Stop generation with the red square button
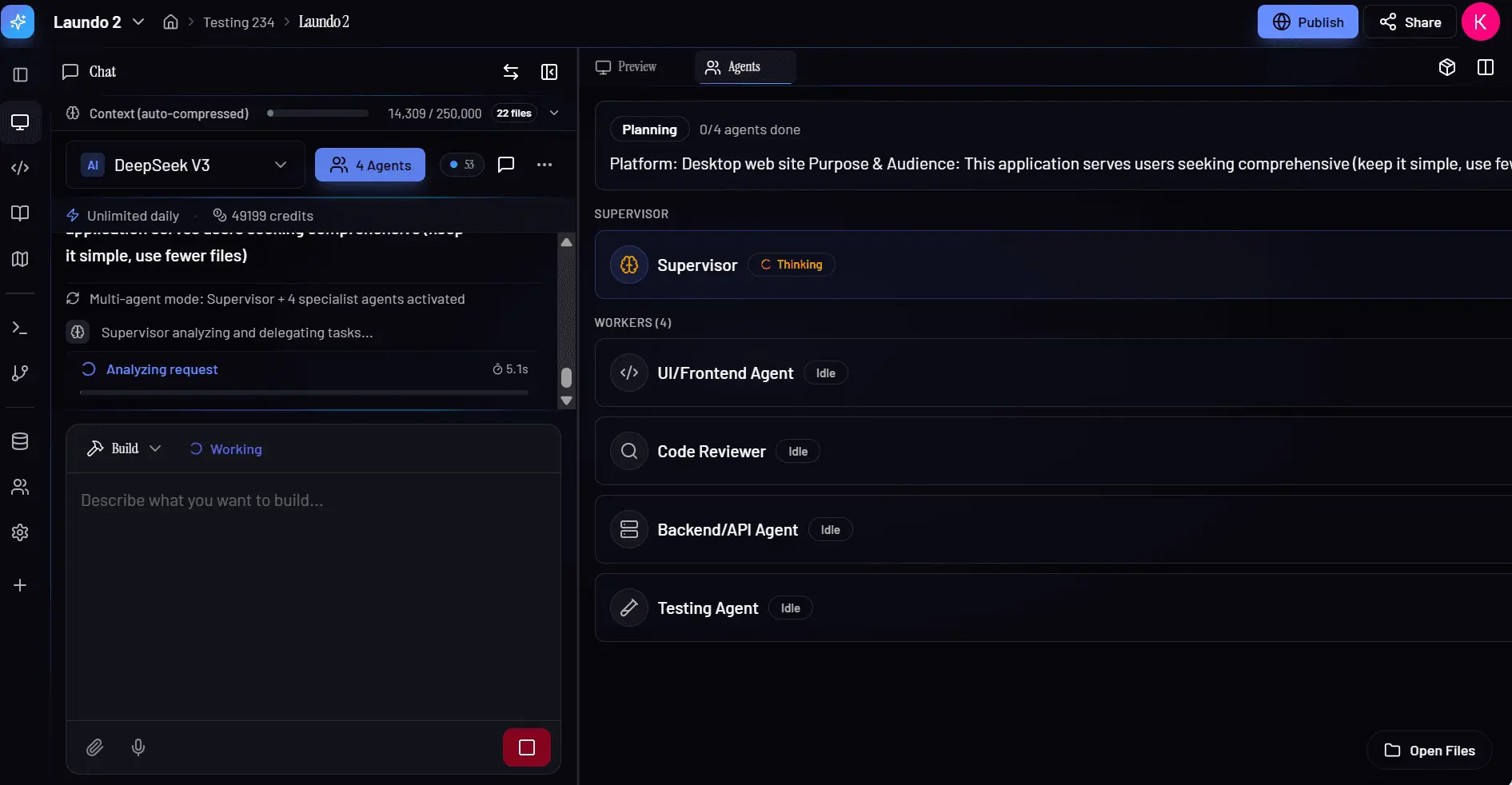The width and height of the screenshot is (1512, 785). point(527,747)
